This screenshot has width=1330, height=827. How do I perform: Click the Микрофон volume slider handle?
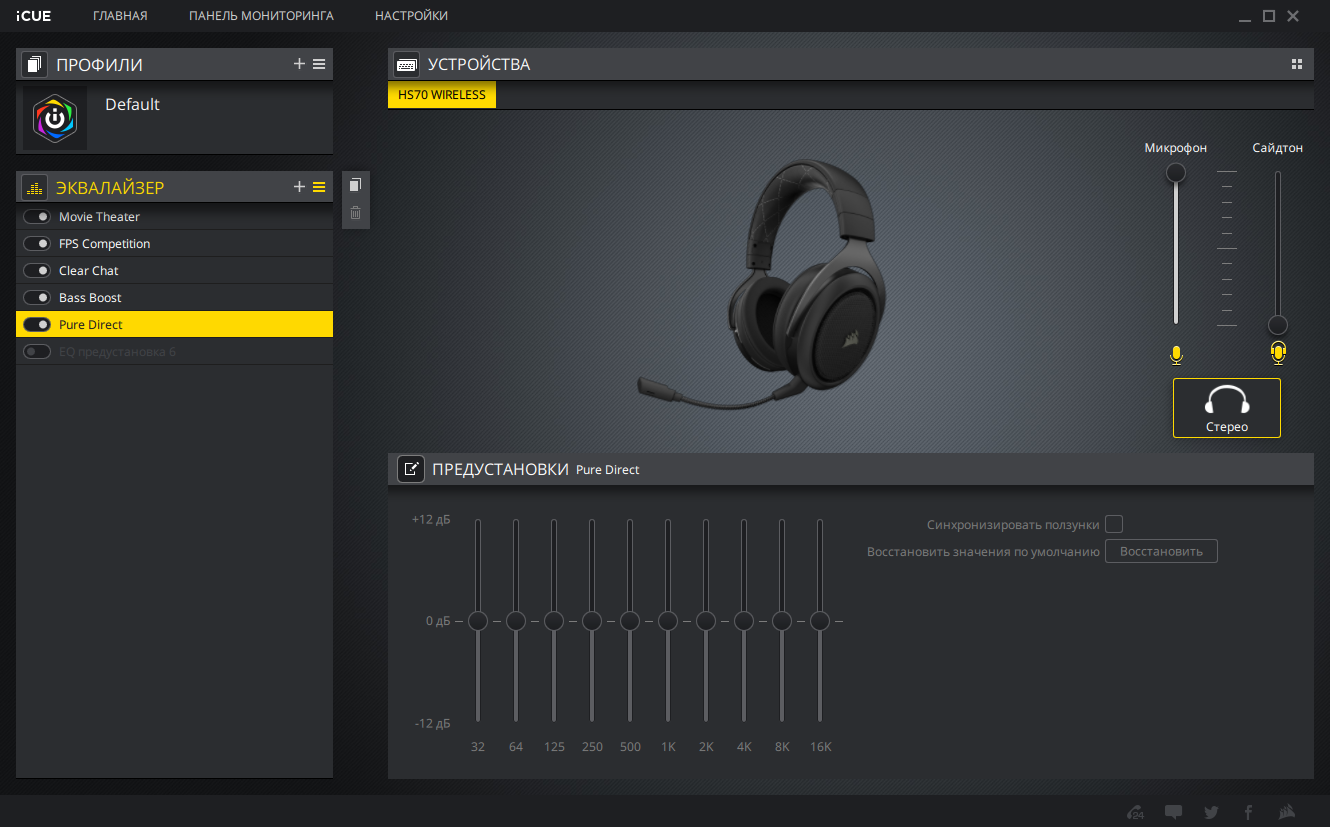(1176, 173)
